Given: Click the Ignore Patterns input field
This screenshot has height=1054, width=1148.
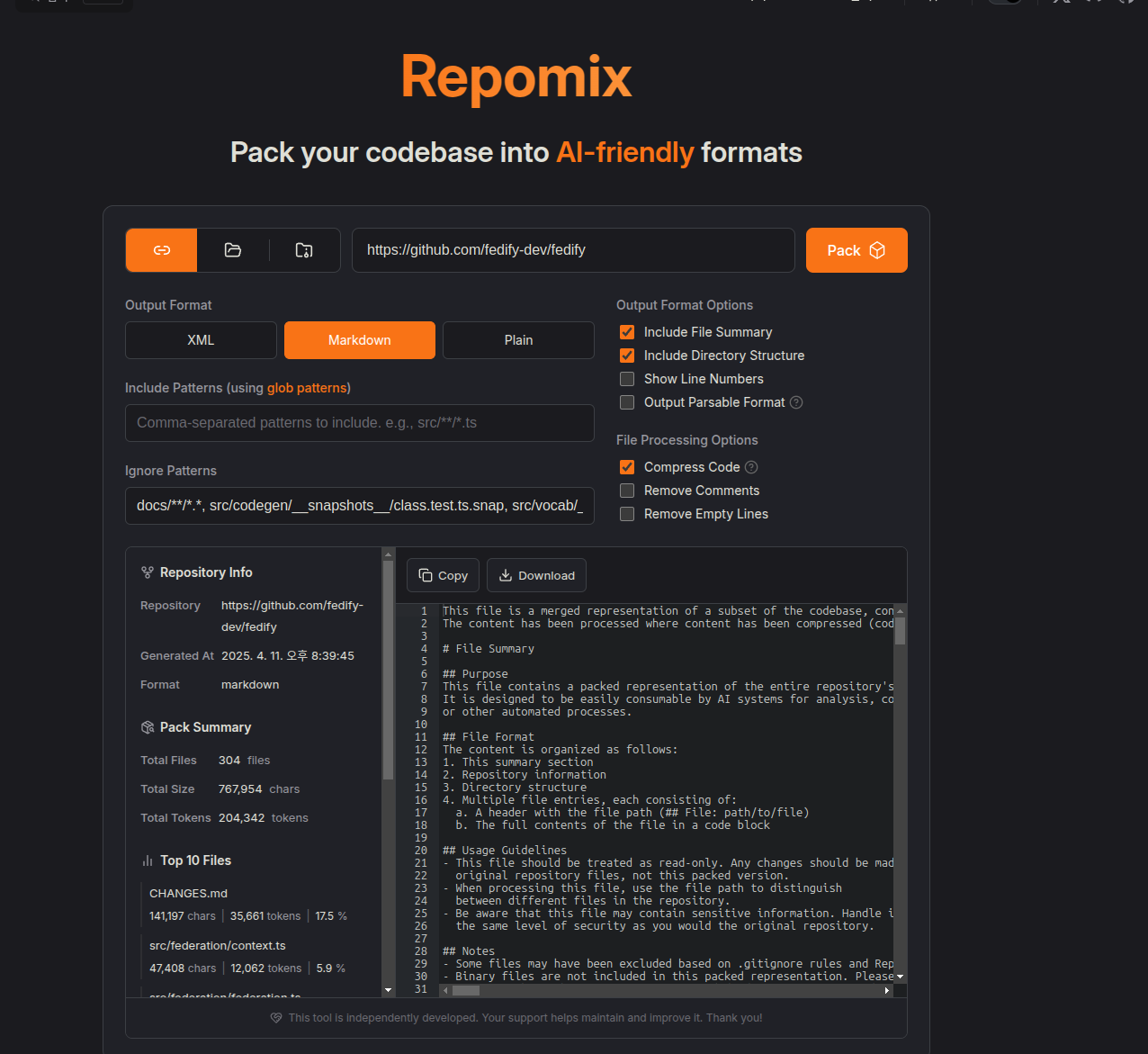Looking at the screenshot, I should point(360,506).
